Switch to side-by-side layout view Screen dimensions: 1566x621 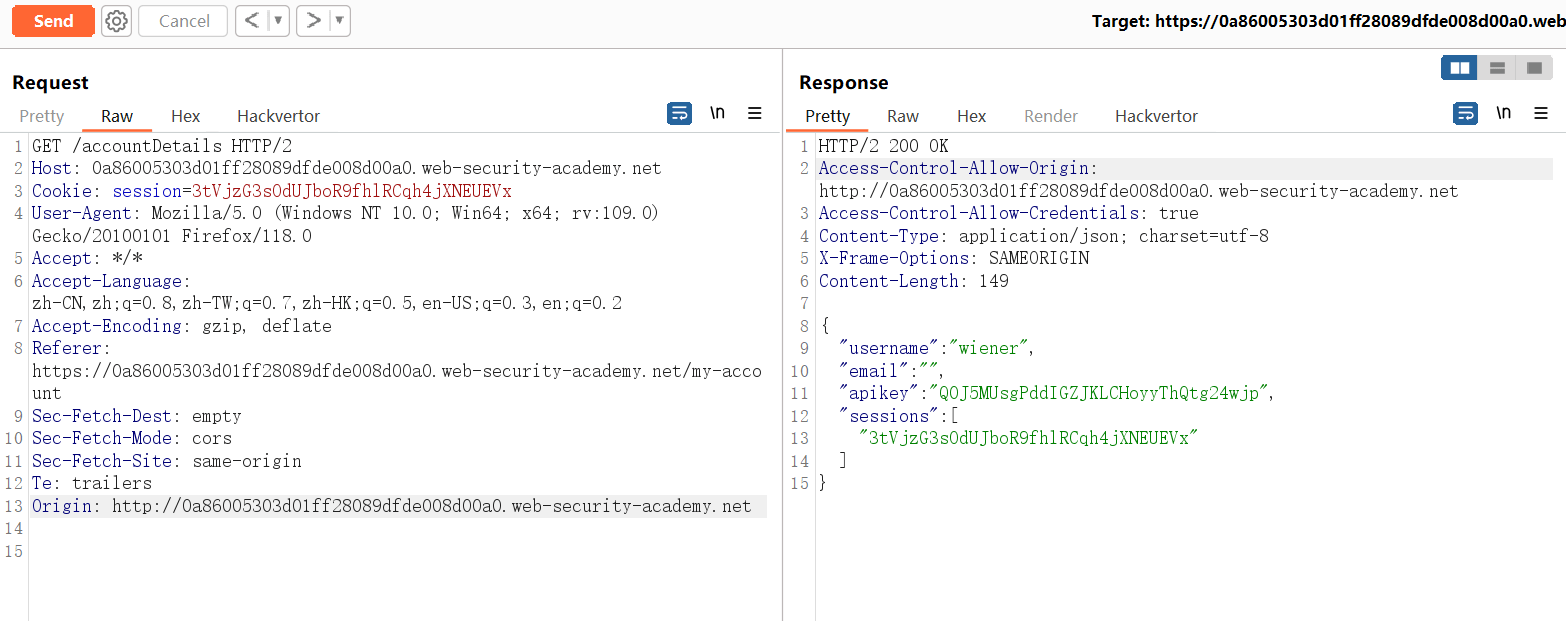click(1459, 68)
